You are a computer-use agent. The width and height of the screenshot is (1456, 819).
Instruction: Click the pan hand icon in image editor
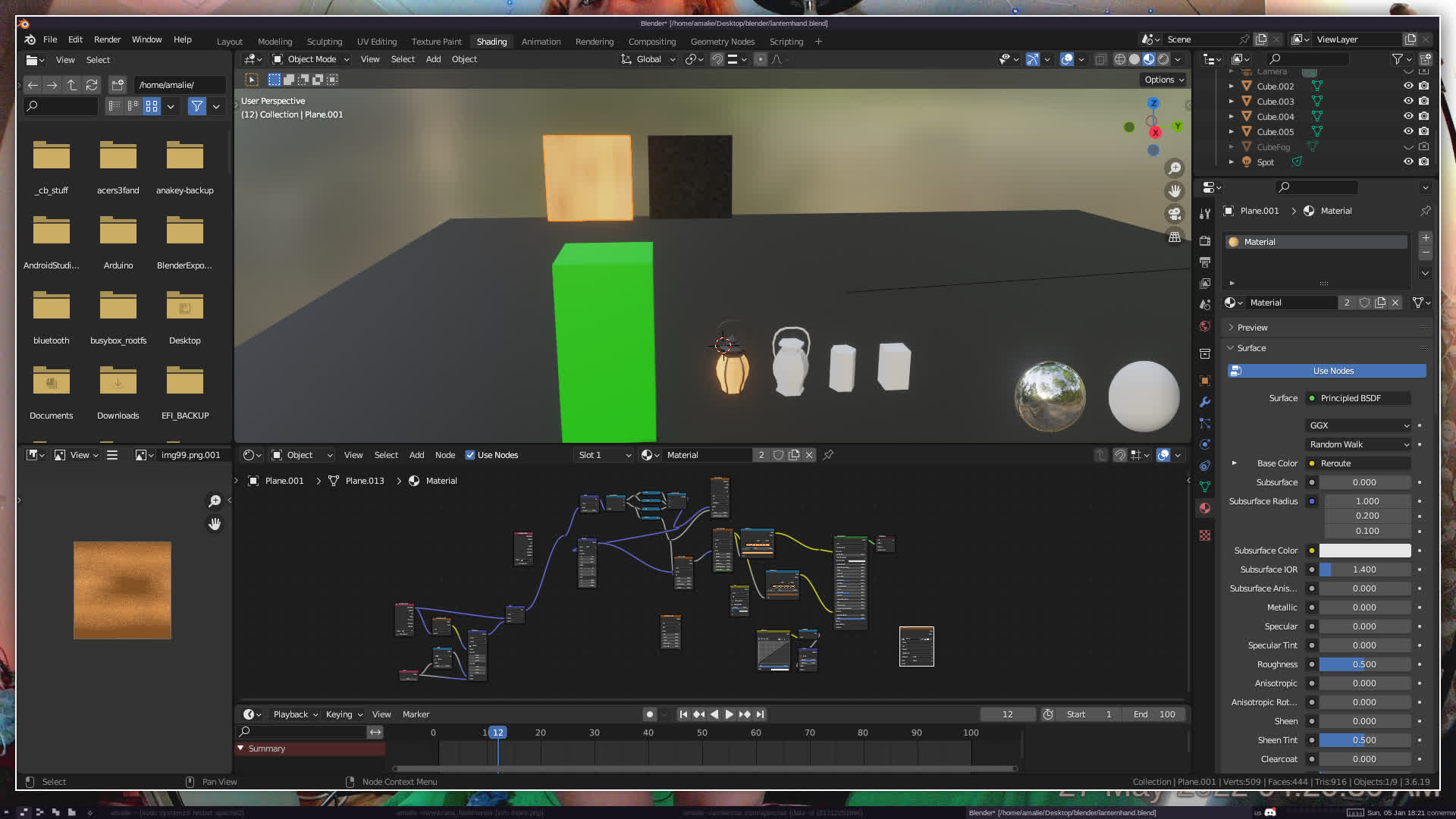coord(215,524)
